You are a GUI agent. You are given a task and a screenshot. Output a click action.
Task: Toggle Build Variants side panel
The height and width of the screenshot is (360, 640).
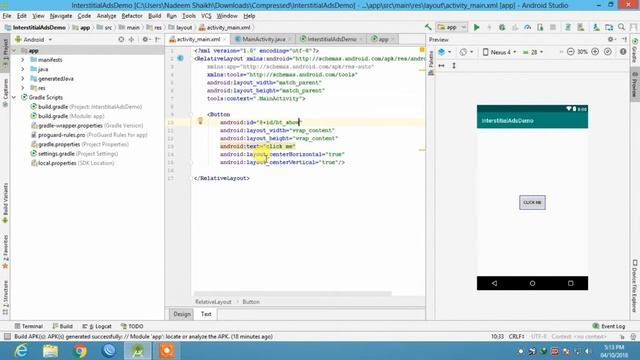coord(5,203)
